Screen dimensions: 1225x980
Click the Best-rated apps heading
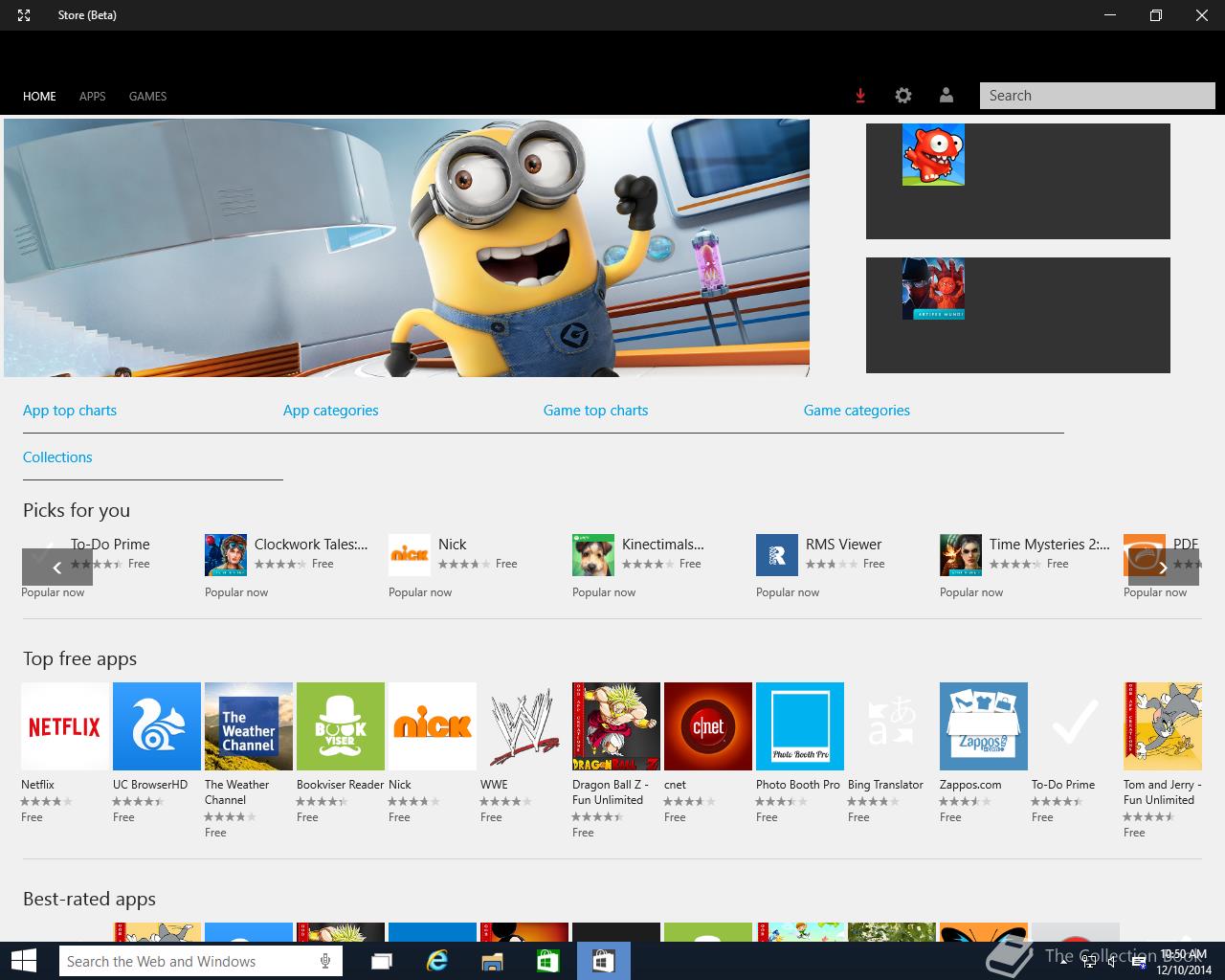tap(89, 900)
